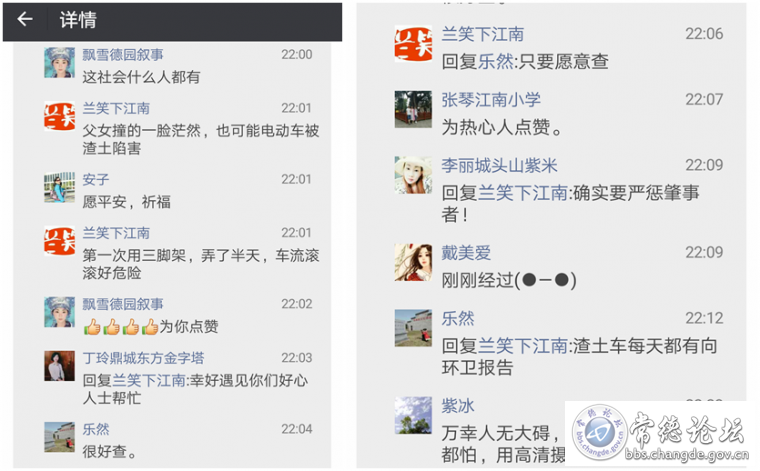
Task: Select the 戴美爱 username
Action: 466,252
